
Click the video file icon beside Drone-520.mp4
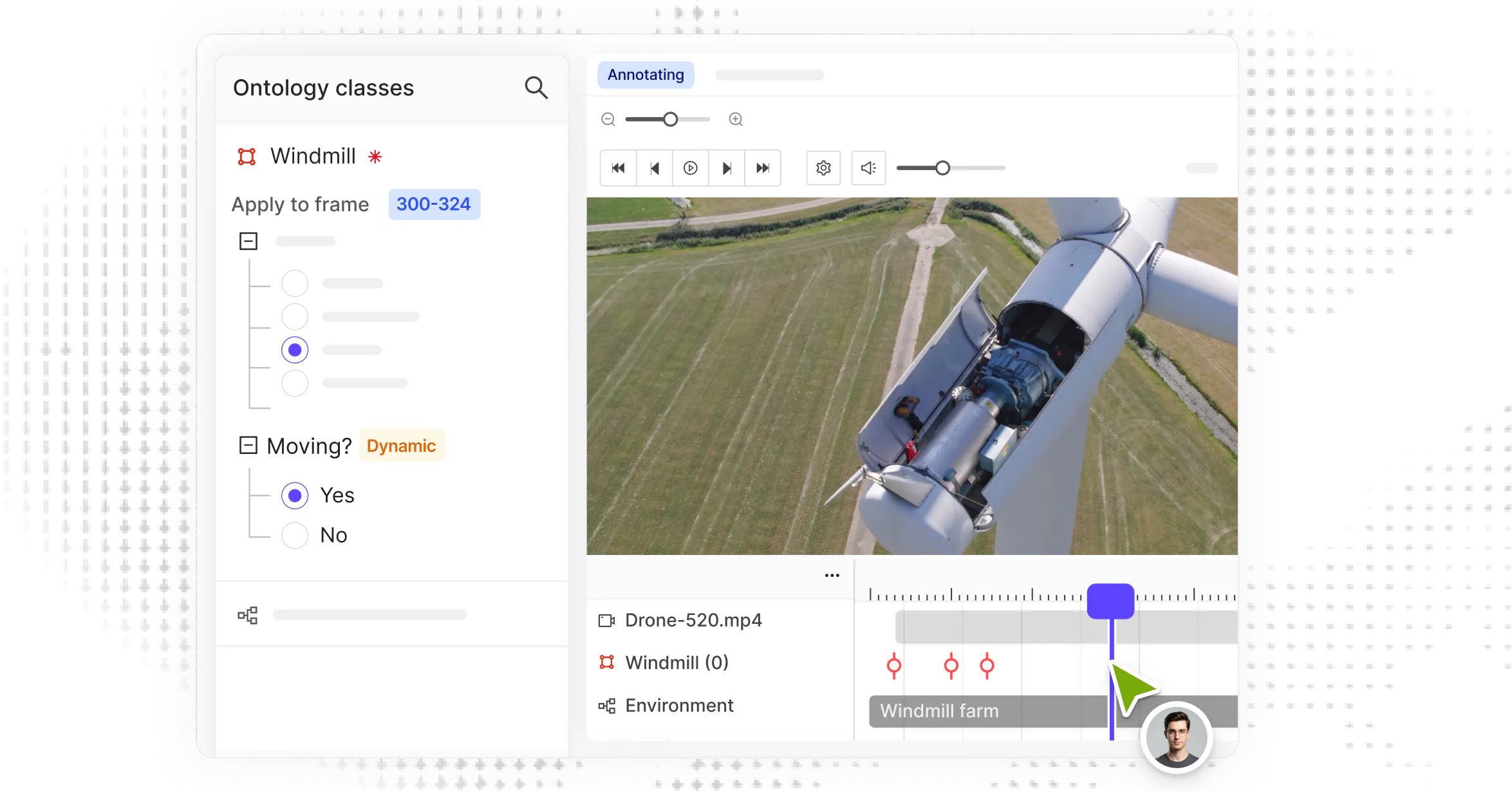click(x=606, y=620)
